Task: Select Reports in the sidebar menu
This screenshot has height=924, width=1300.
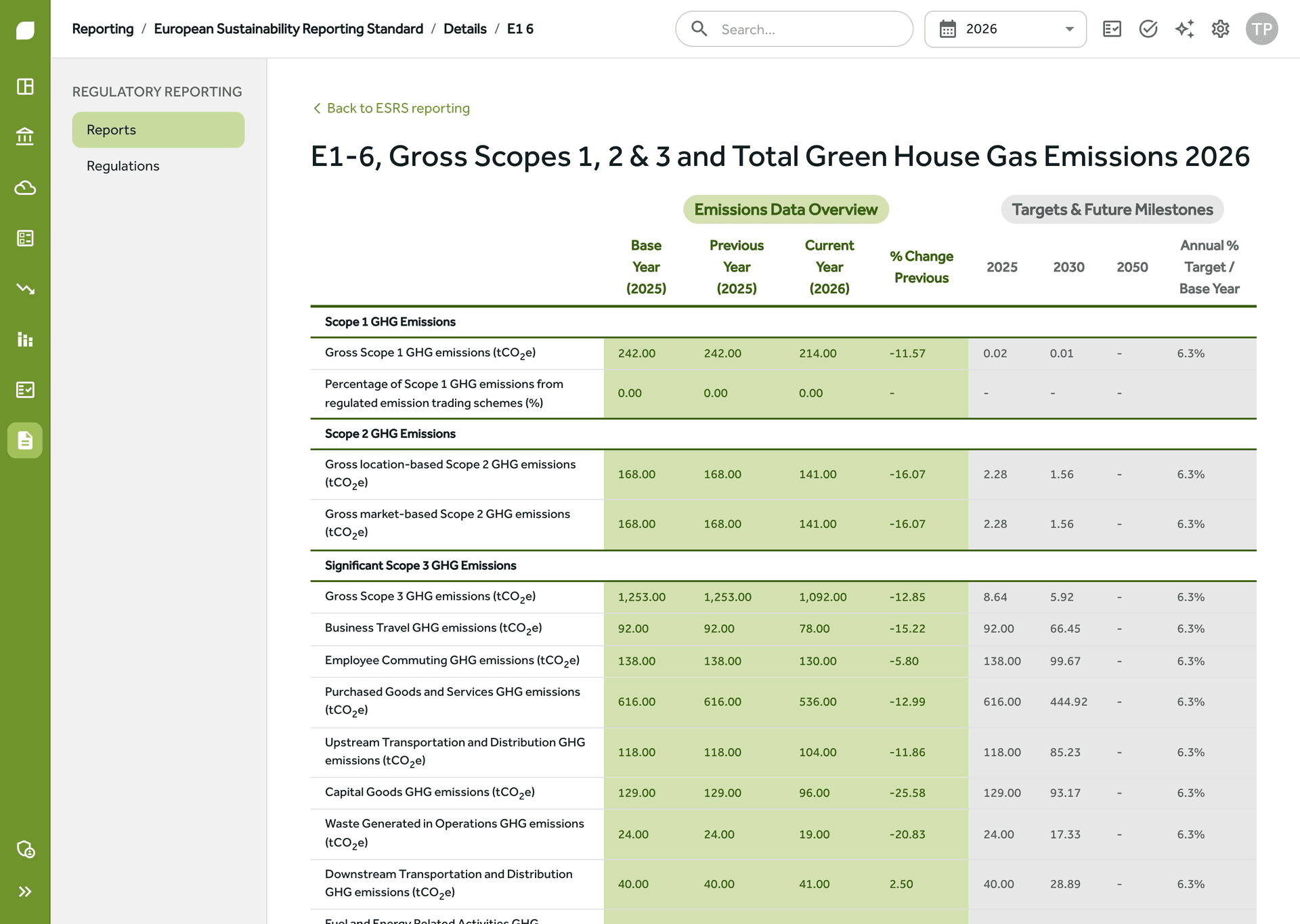Action: [x=158, y=130]
